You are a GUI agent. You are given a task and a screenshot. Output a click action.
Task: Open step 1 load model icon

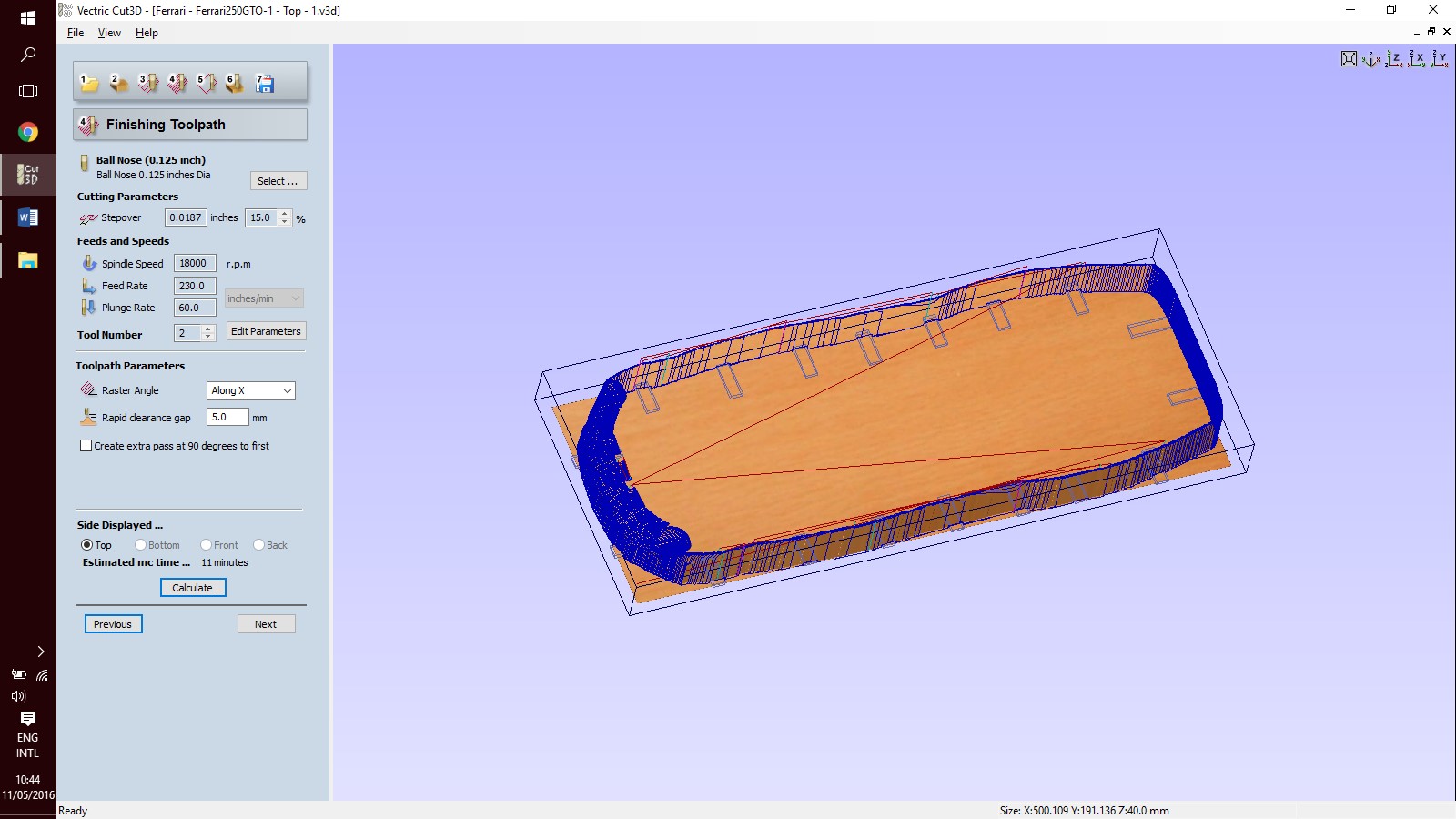point(89,83)
